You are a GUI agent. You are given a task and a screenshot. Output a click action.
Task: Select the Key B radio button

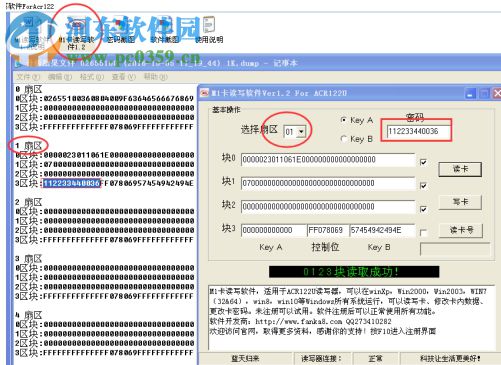pos(344,139)
